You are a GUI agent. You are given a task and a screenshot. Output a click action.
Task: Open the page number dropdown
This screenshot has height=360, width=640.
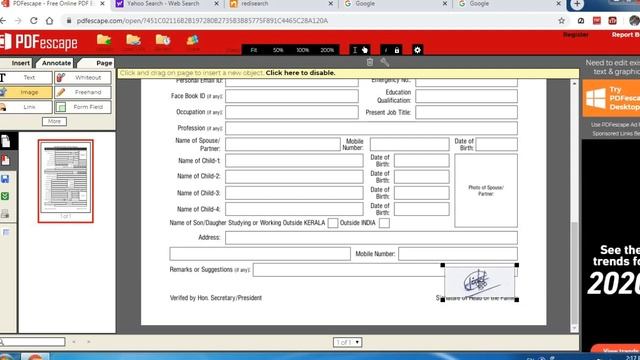[347, 342]
